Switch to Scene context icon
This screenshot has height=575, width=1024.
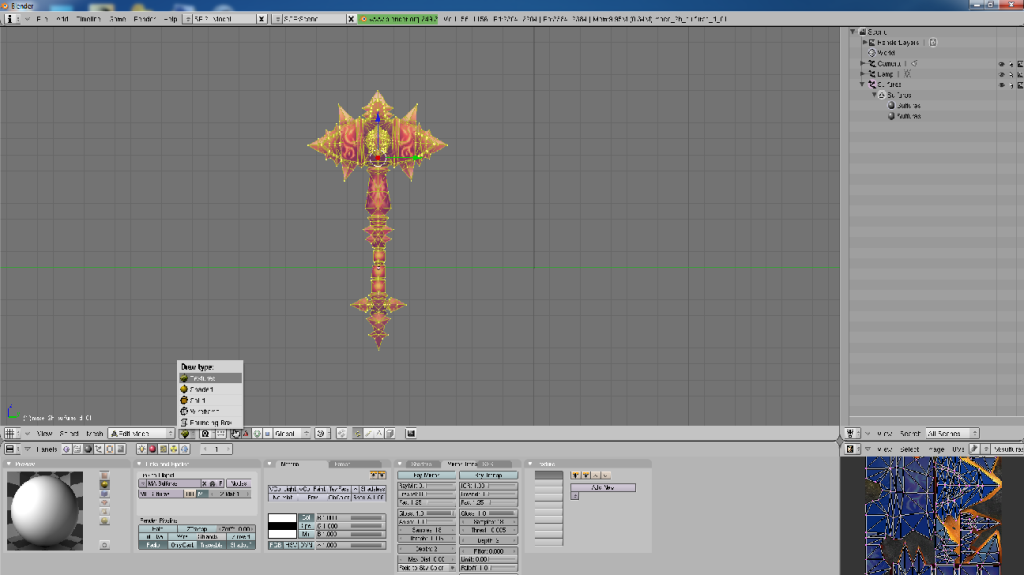point(120,449)
